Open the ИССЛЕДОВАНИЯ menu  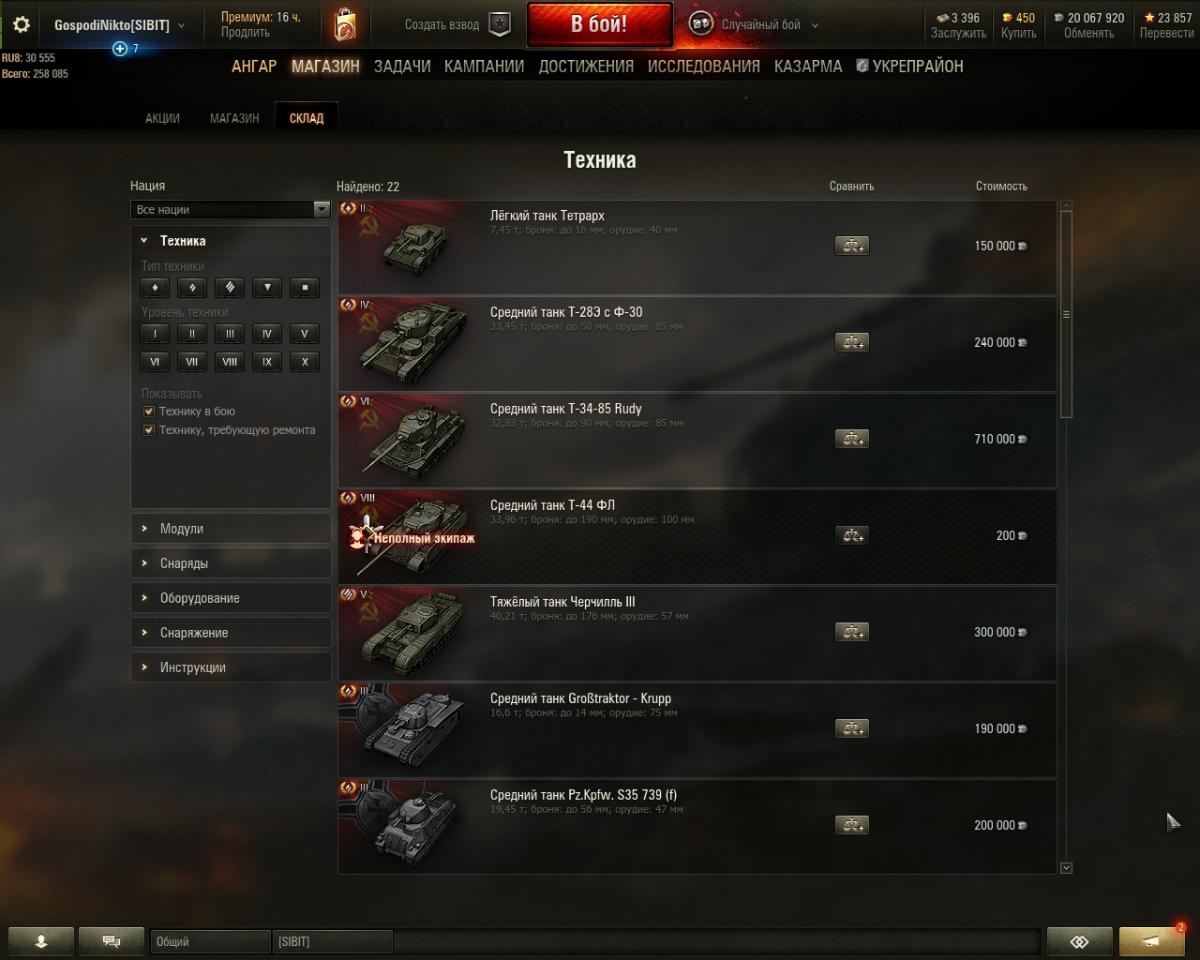(704, 67)
